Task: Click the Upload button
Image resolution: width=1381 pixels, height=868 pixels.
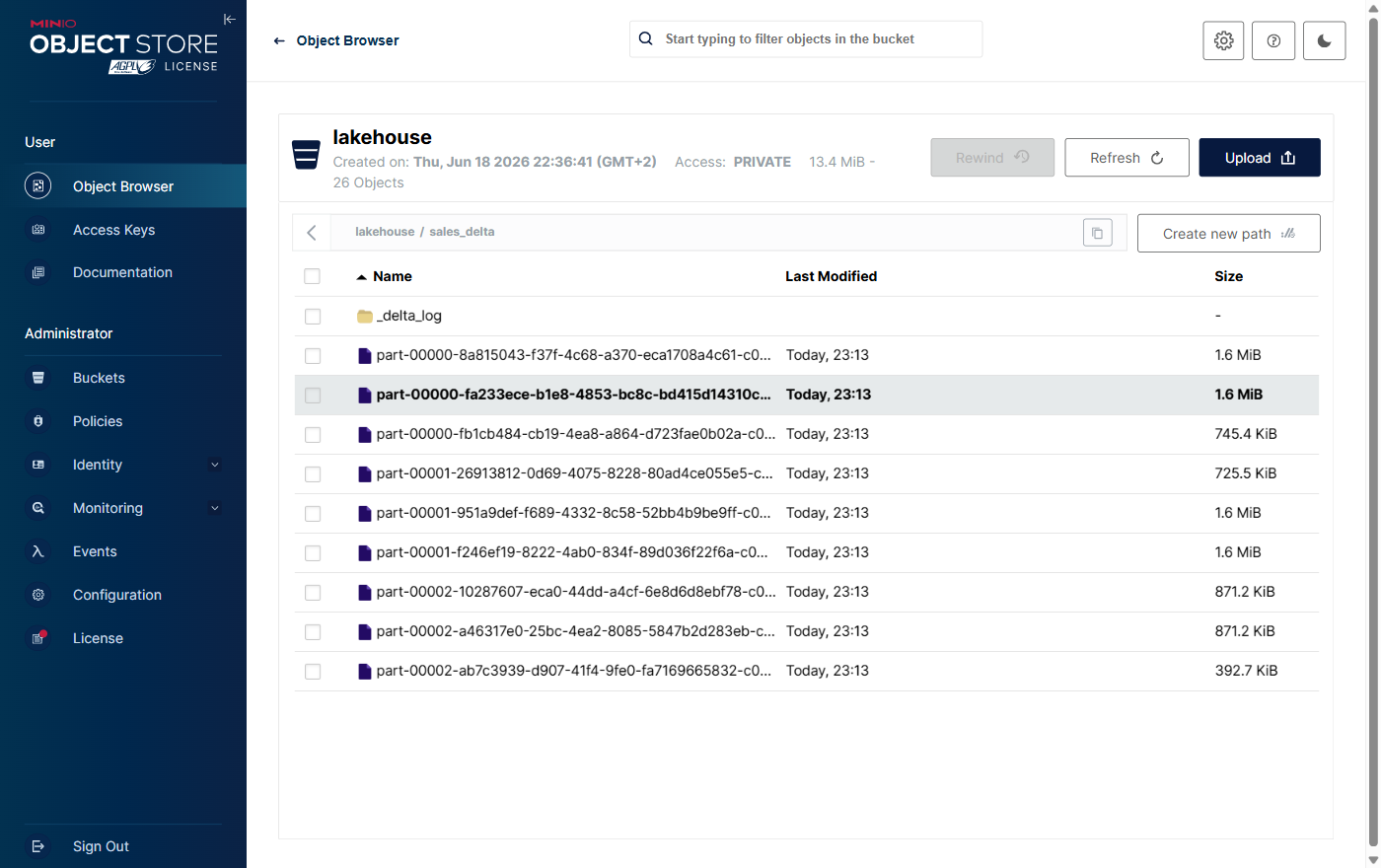Action: click(x=1260, y=158)
